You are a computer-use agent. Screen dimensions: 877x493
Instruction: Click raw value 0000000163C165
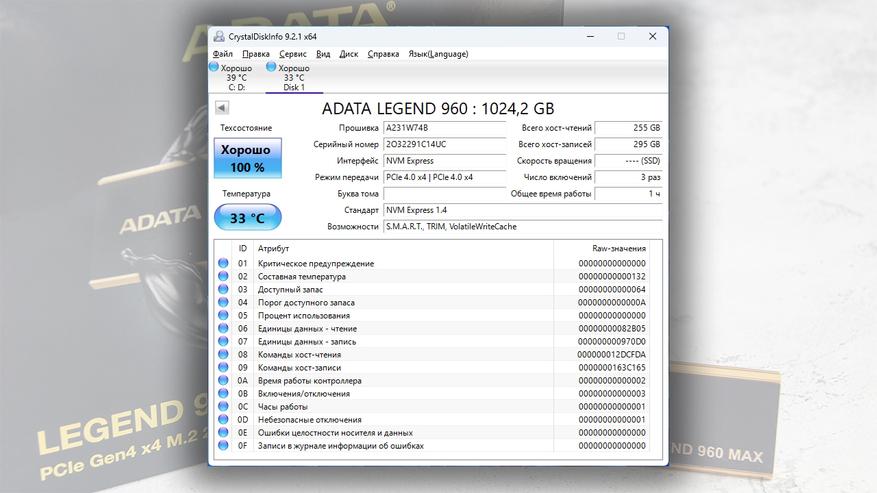click(612, 368)
